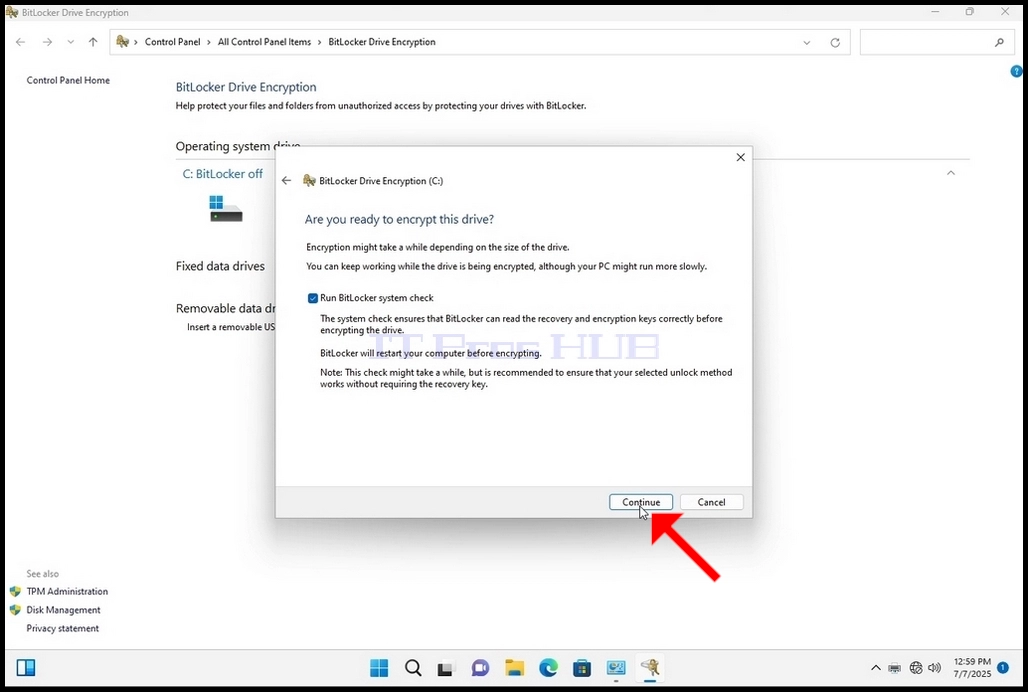Click the search magnifier icon

tap(999, 43)
